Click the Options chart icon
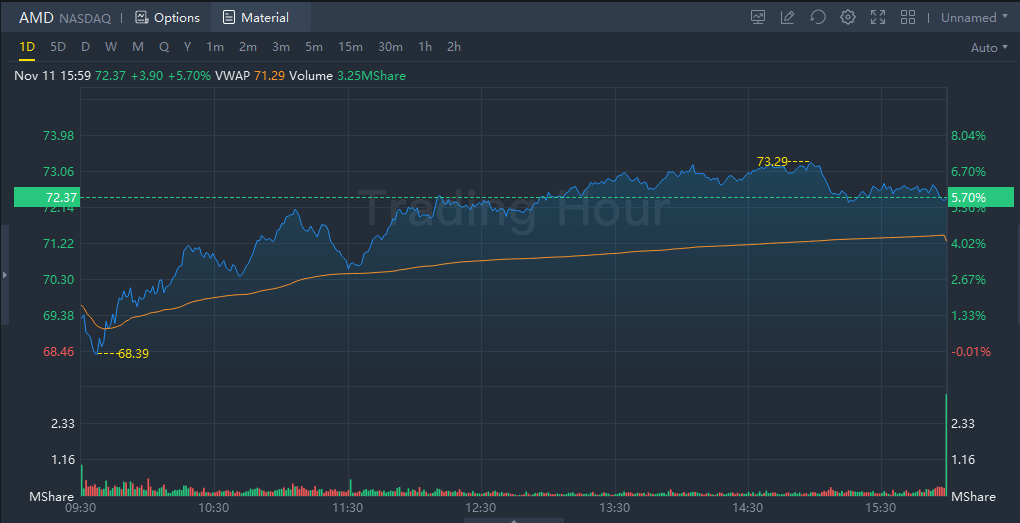 click(141, 17)
